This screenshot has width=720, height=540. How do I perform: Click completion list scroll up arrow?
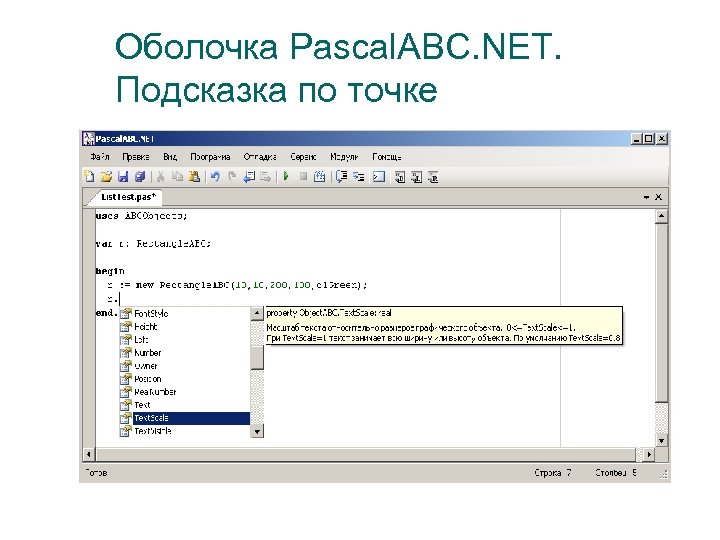click(x=257, y=314)
